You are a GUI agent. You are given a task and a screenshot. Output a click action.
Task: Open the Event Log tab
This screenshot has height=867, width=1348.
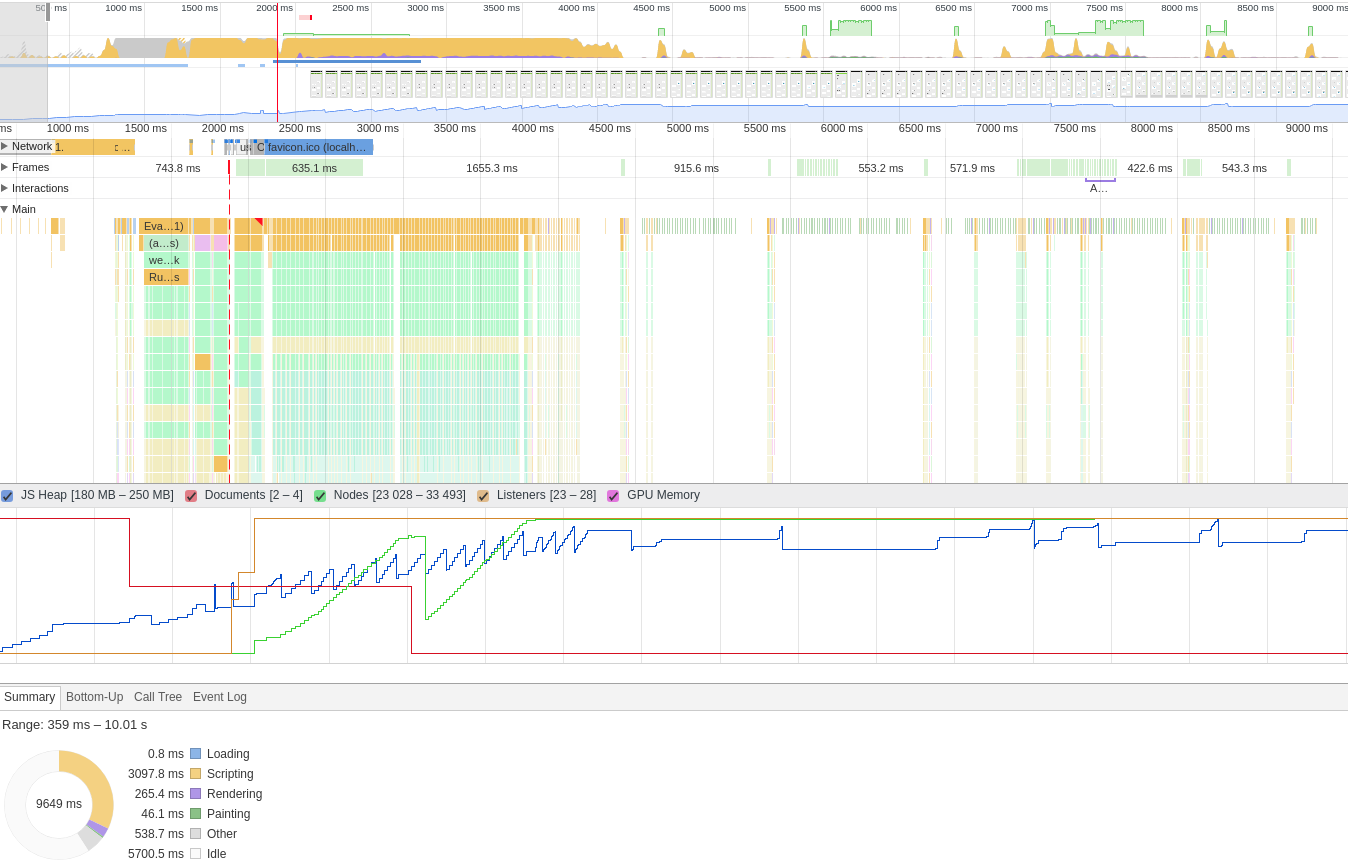click(219, 697)
